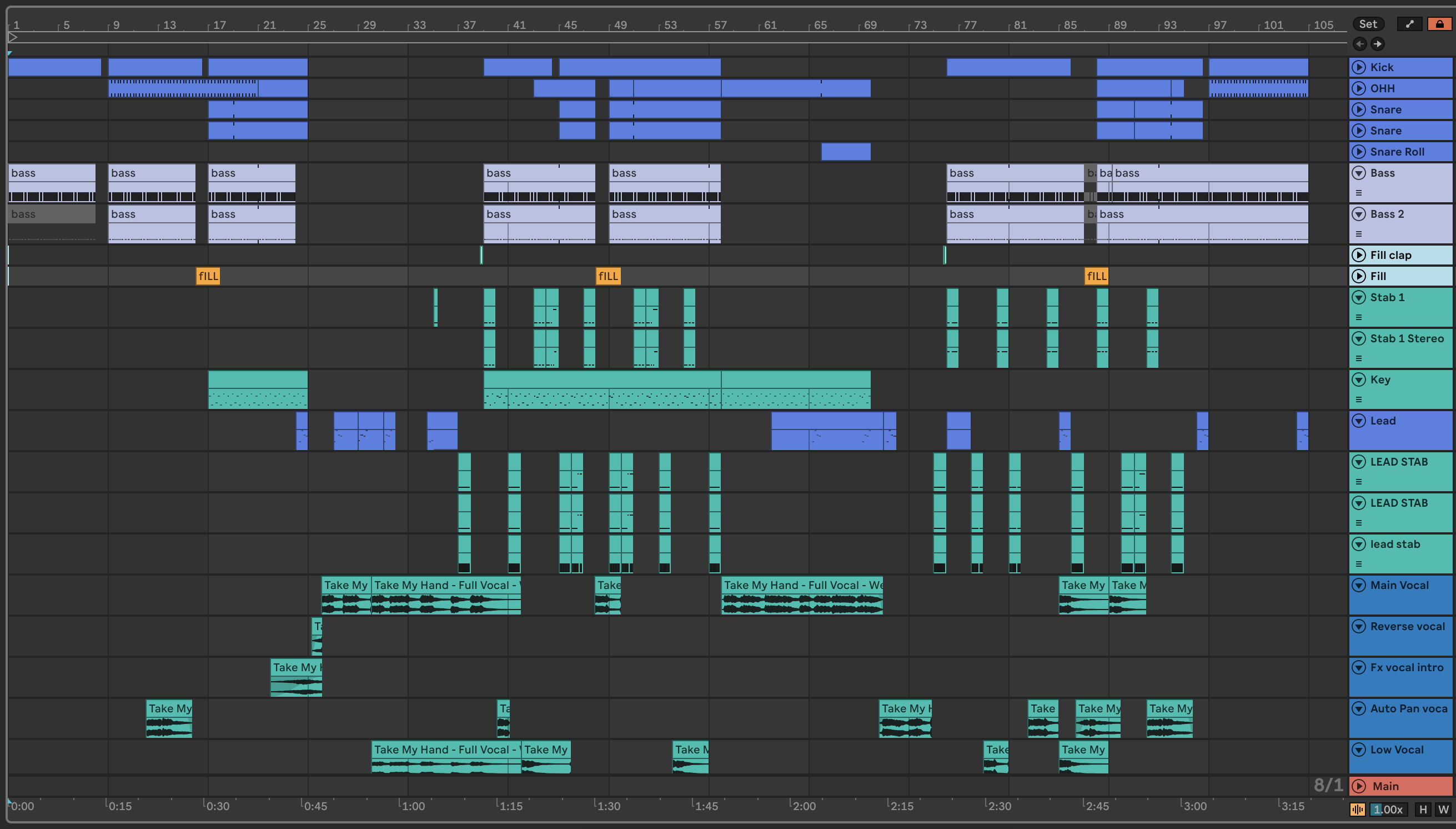Click the scrub area start triangle marker

(x=13, y=38)
